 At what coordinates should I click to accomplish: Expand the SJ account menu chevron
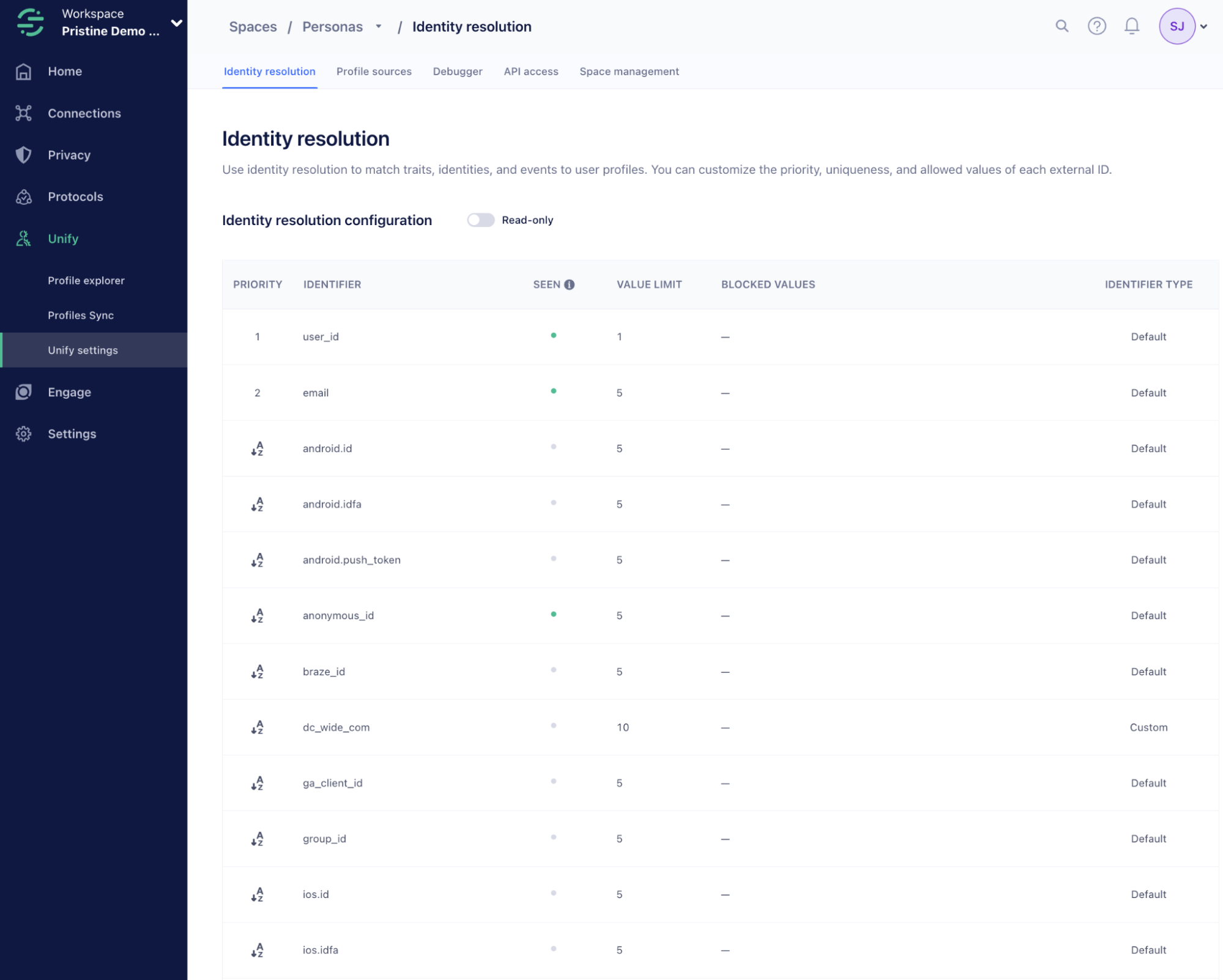tap(1205, 26)
